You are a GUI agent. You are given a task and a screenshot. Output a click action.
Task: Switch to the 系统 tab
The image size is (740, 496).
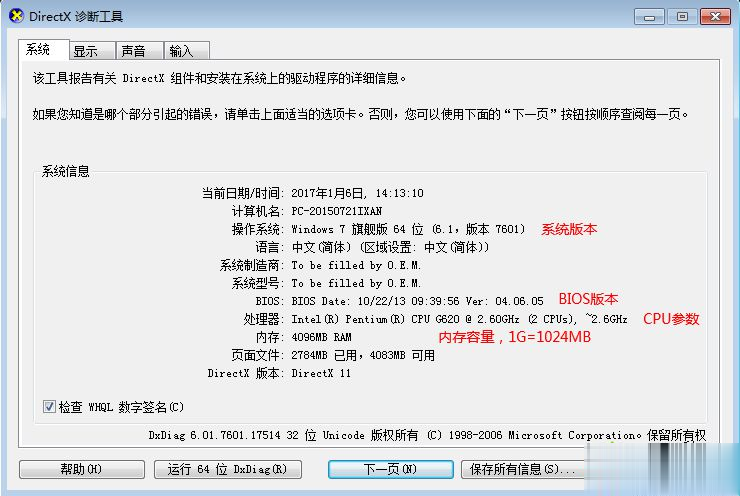click(x=44, y=50)
